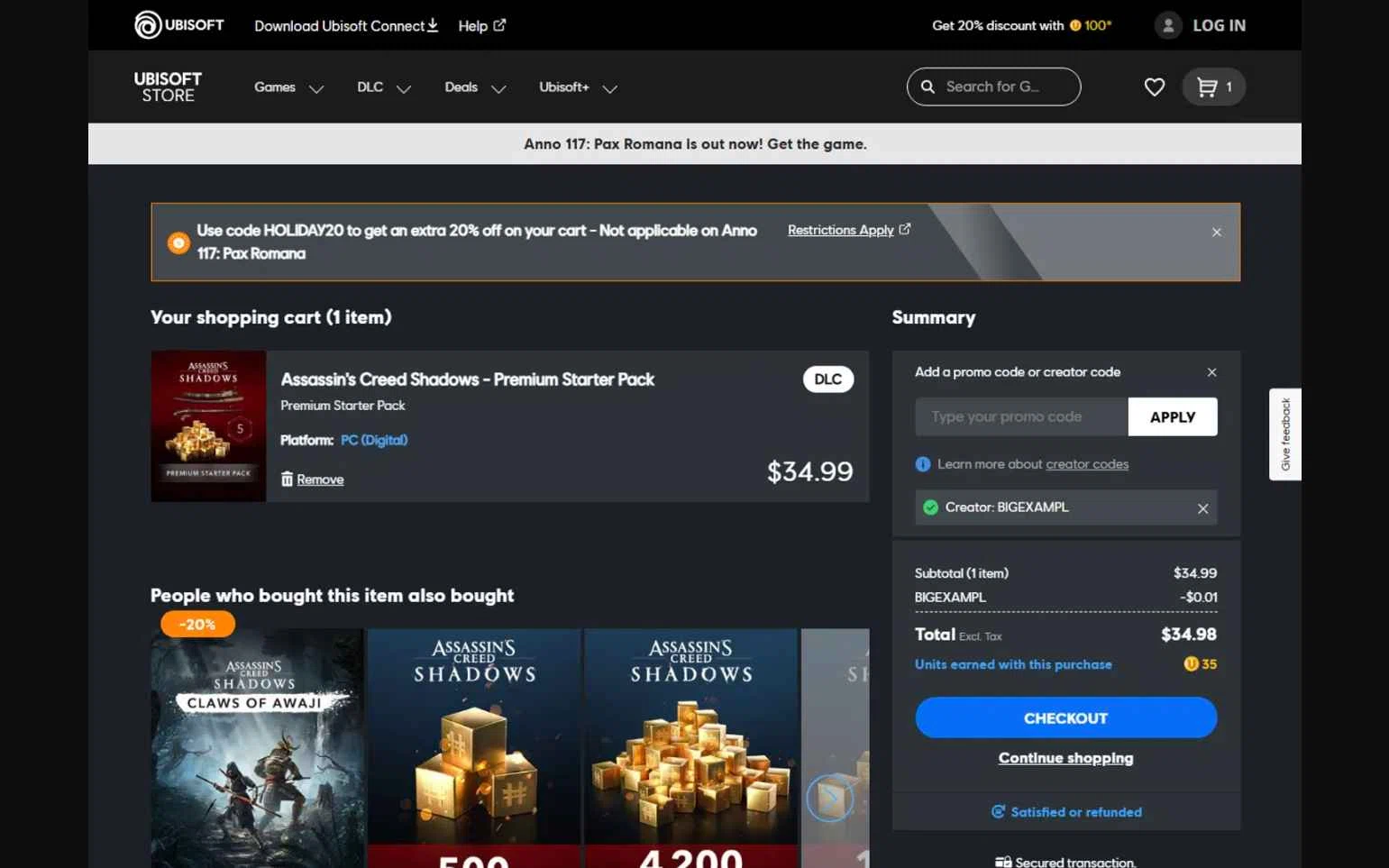Expand the Ubisoft+ menu chevron
This screenshot has width=1389, height=868.
610,88
